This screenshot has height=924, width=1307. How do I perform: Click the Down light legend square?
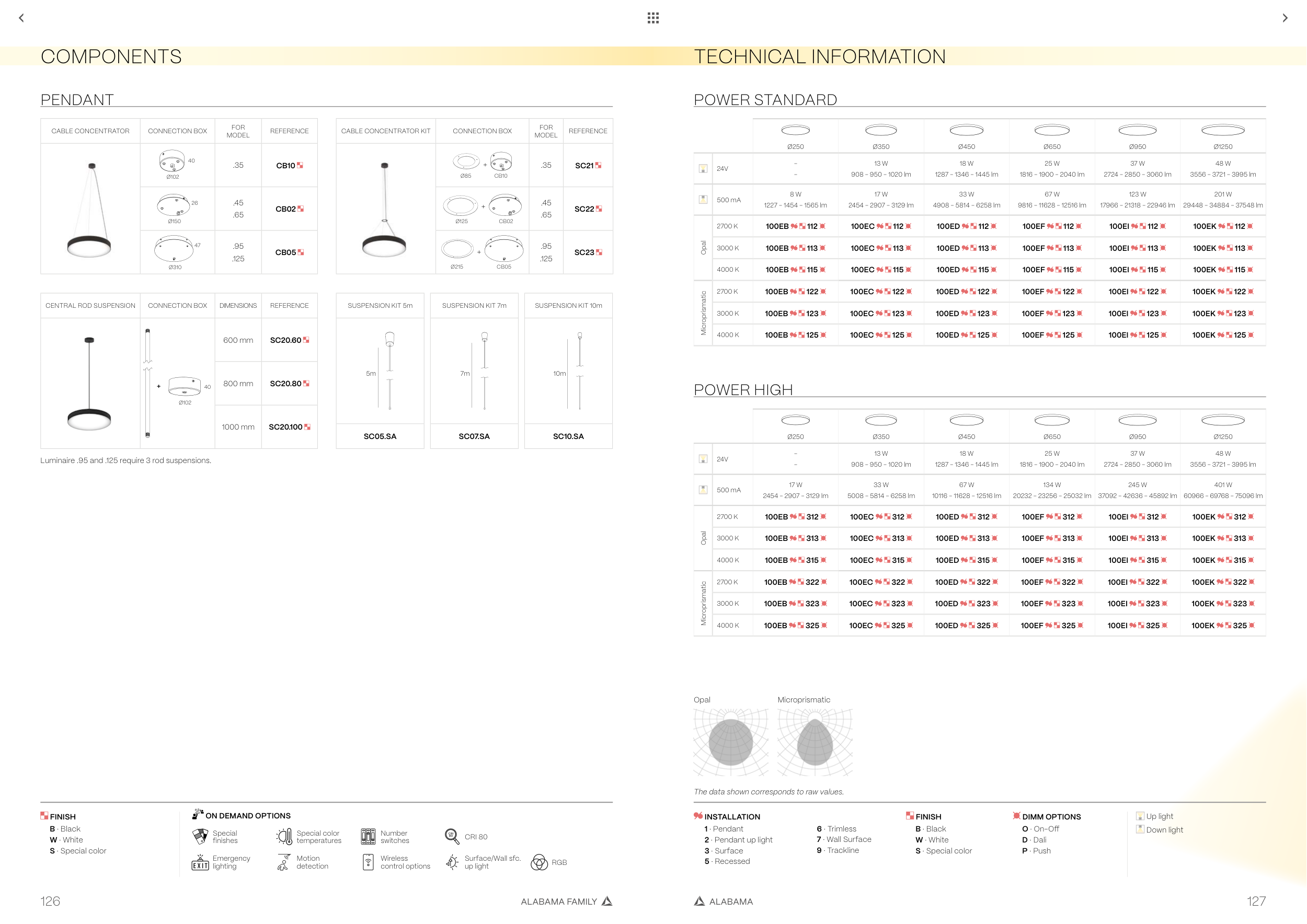pos(1140,829)
